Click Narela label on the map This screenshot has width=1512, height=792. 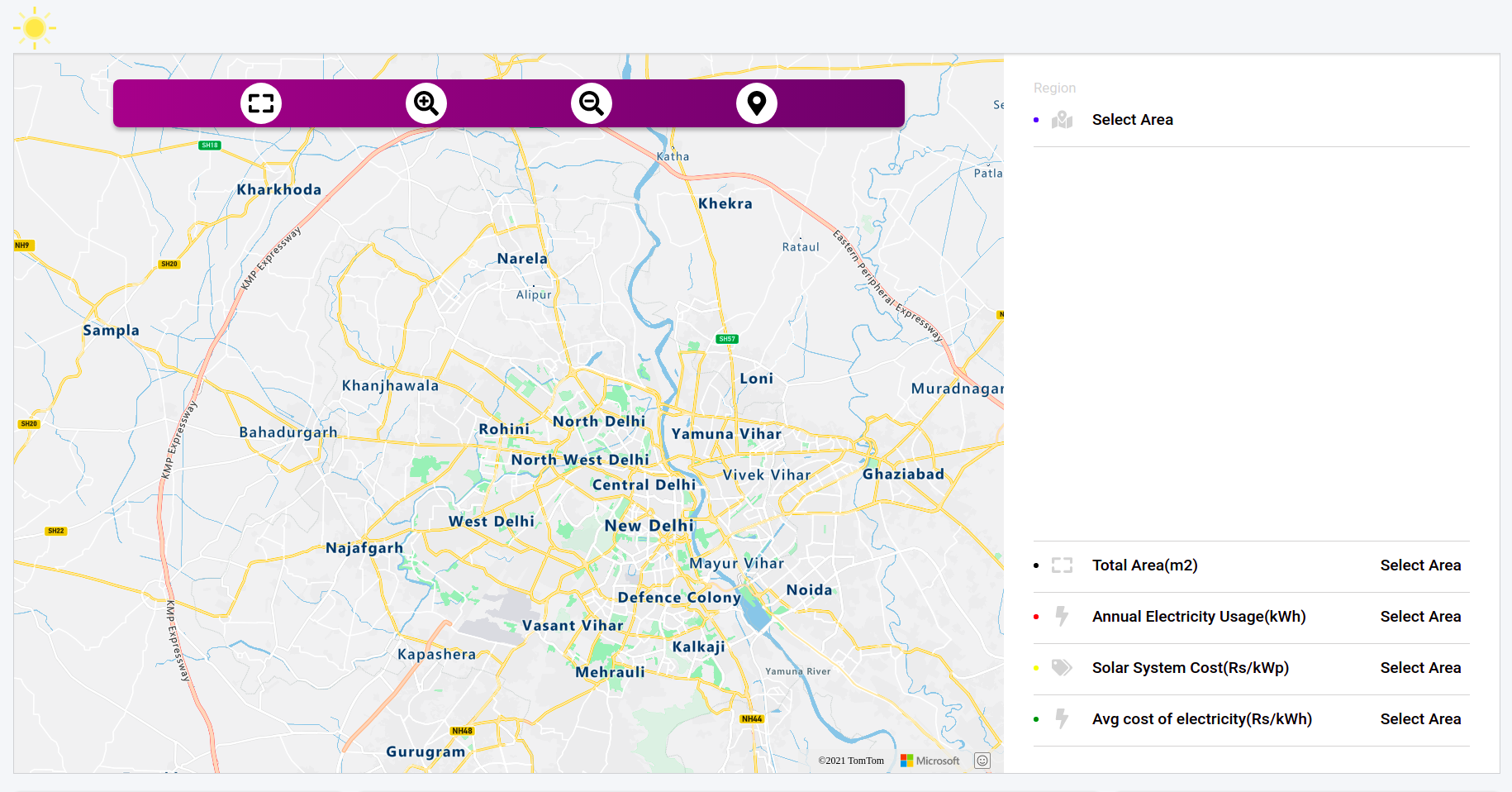522,259
